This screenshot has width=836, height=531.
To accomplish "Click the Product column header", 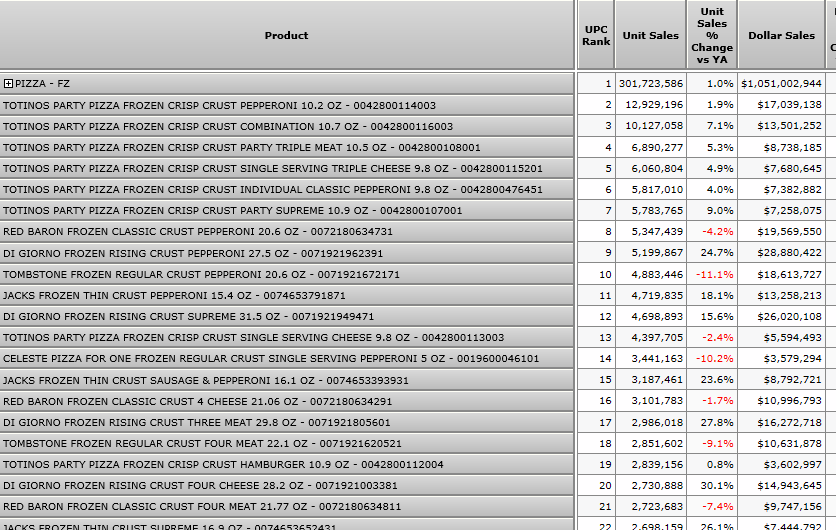I will pos(286,36).
